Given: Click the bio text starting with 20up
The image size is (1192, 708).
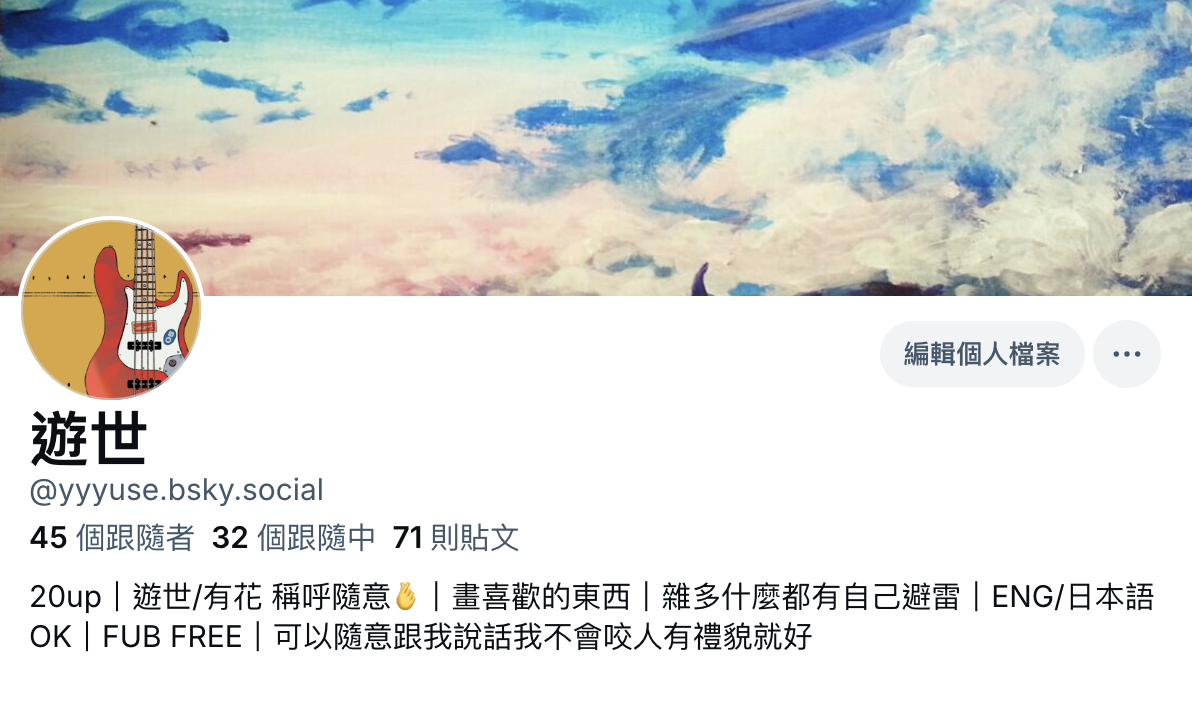Looking at the screenshot, I should (x=65, y=597).
